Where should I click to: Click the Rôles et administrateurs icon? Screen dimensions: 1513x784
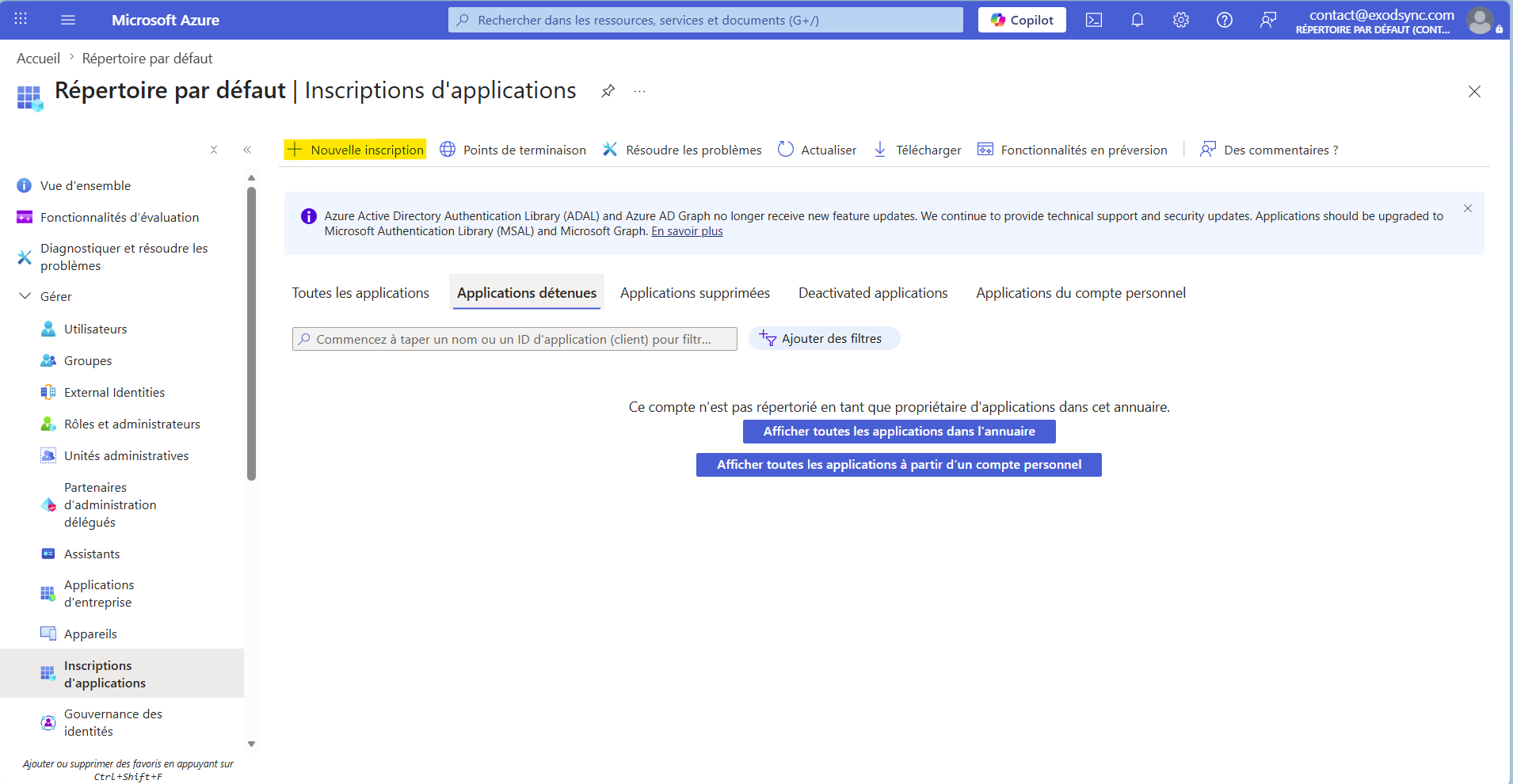point(48,424)
